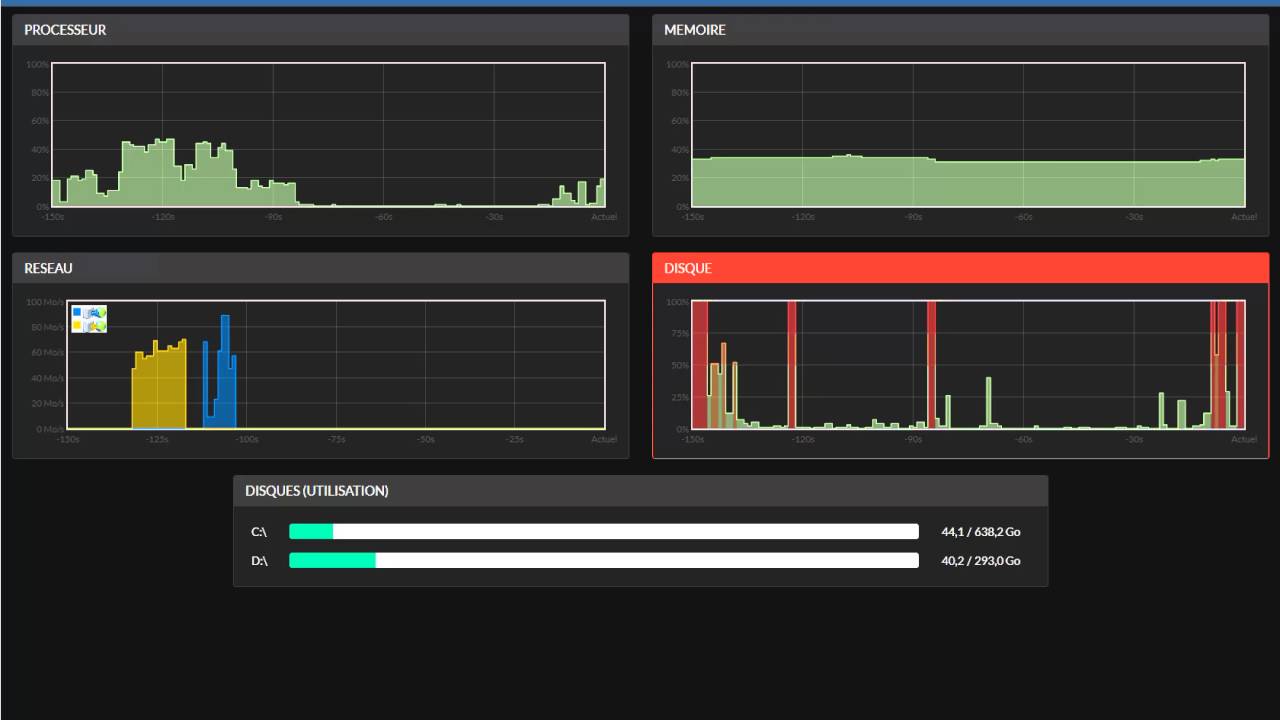
Task: Click the memory usage graph area
Action: (968, 135)
